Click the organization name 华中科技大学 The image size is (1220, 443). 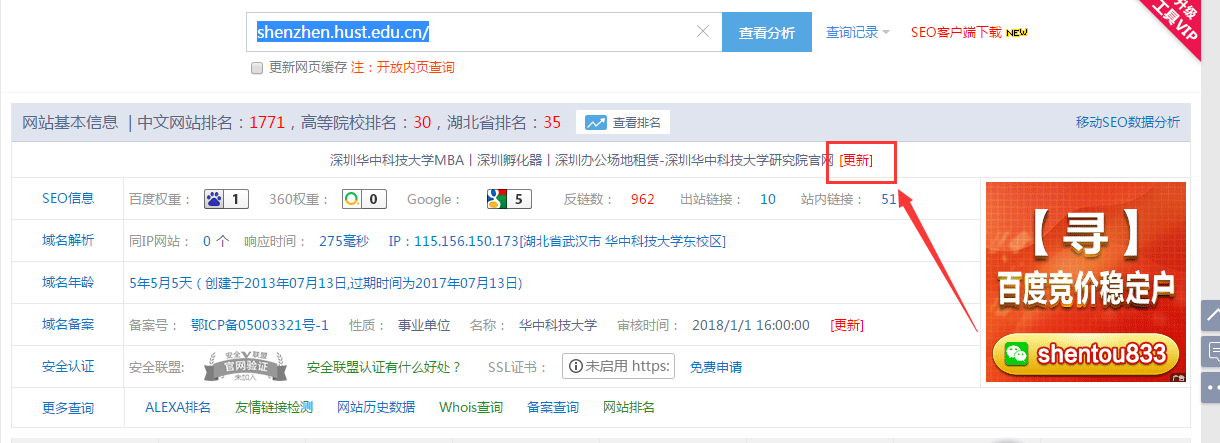[558, 325]
